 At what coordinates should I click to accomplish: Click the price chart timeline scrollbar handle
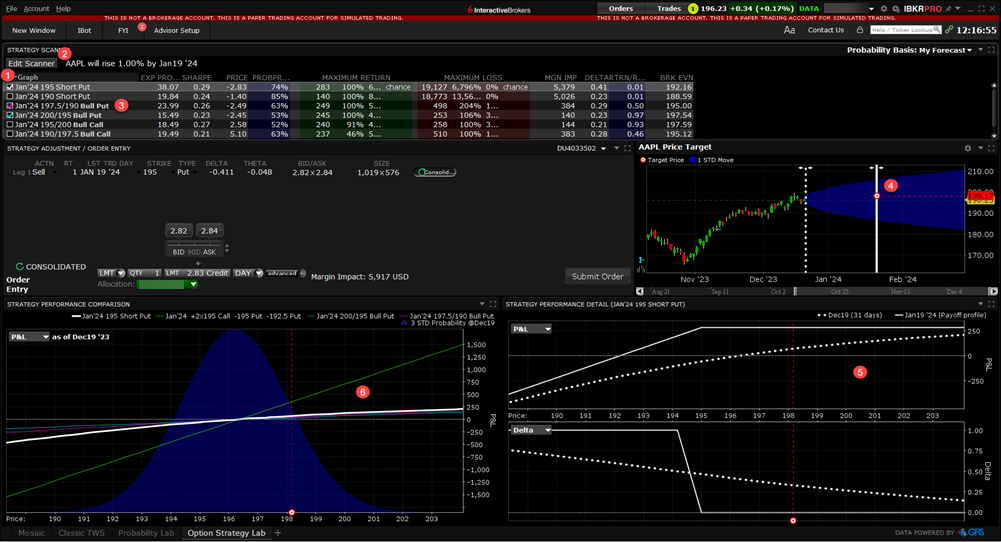(795, 291)
